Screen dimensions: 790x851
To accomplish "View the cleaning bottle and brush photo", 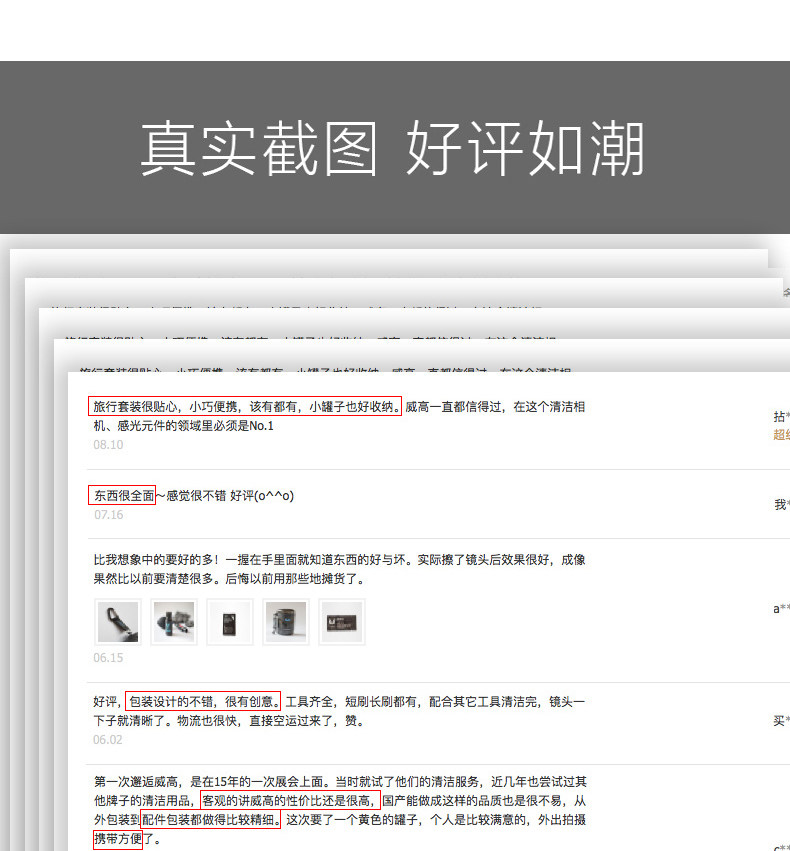I will click(x=174, y=622).
